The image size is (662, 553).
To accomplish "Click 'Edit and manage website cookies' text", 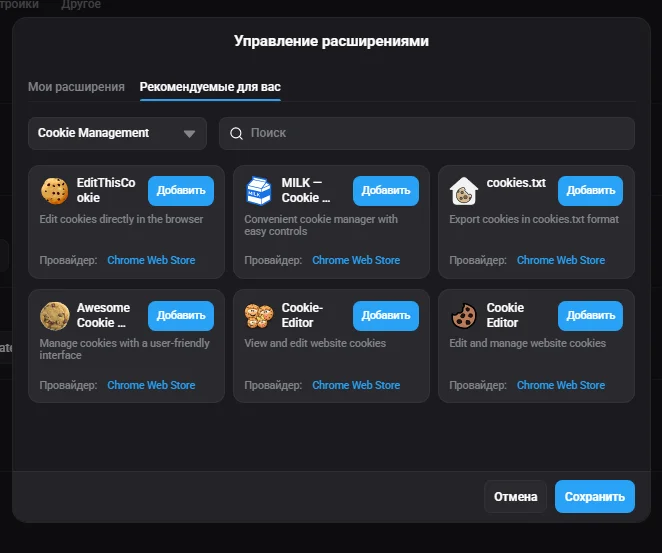I will click(x=527, y=343).
